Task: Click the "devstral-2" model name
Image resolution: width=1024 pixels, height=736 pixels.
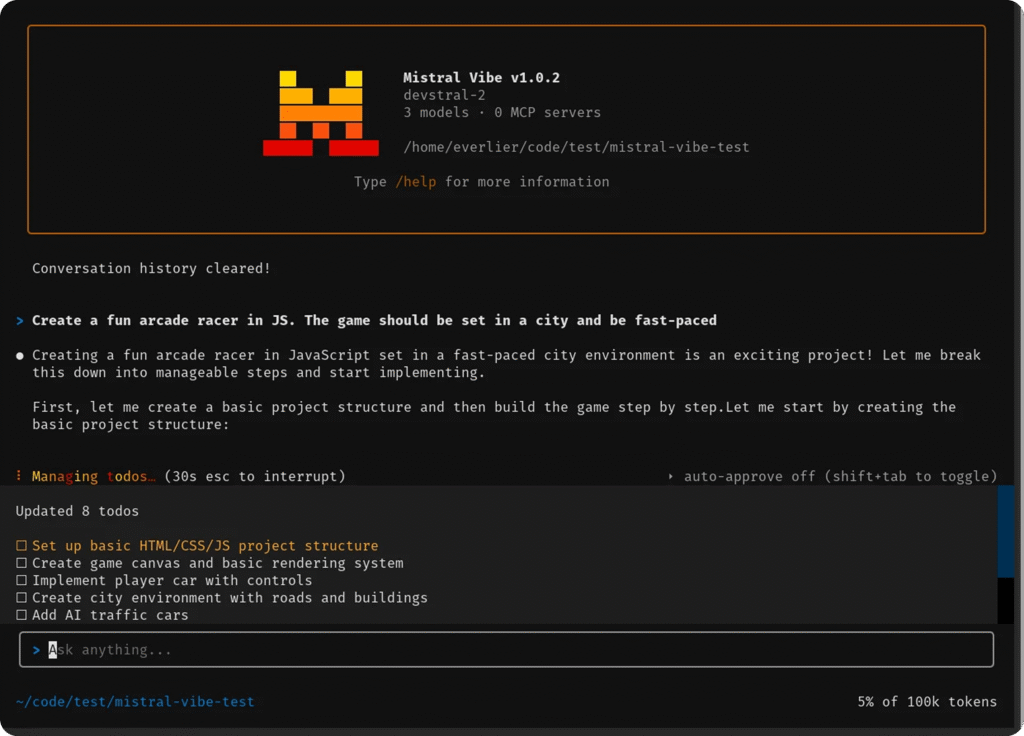Action: pos(444,95)
